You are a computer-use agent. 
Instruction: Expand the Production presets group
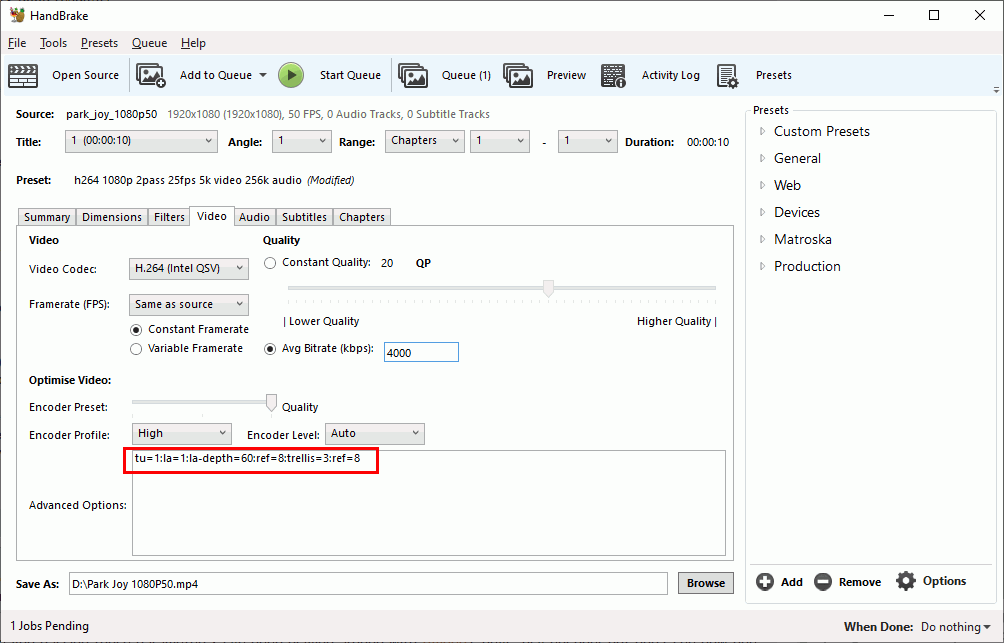(x=762, y=266)
